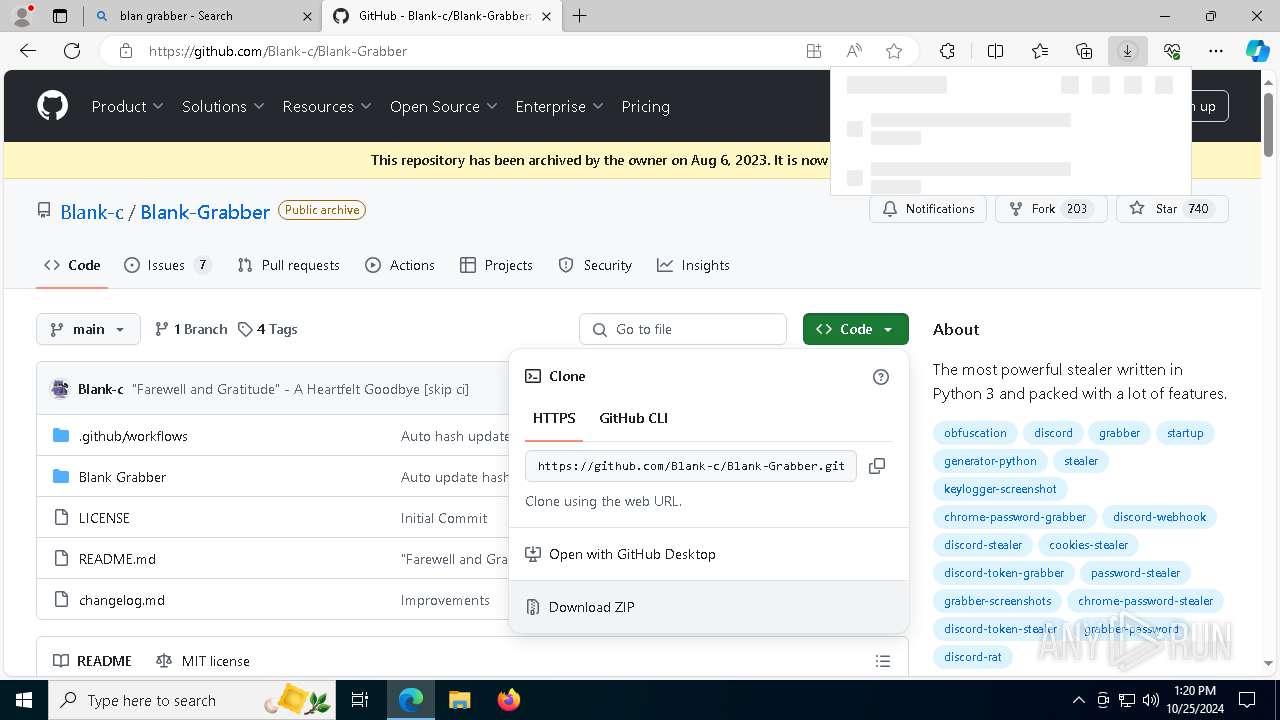Select the MIT license tab
1280x720 pixels.
pos(204,661)
